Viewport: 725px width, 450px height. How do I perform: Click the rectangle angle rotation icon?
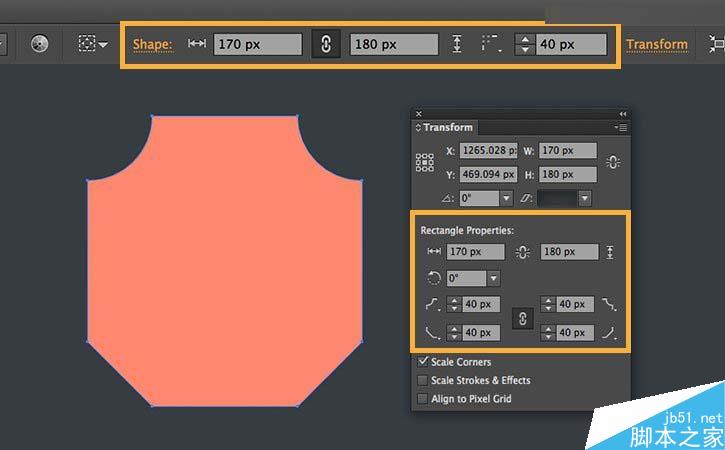434,278
